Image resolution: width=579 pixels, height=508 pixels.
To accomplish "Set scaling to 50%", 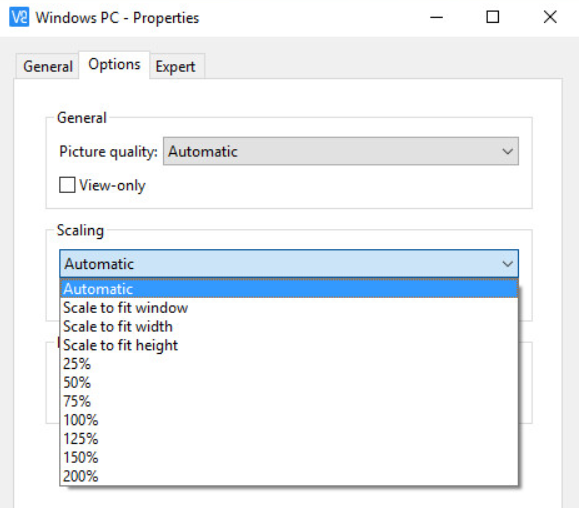I will tap(289, 382).
